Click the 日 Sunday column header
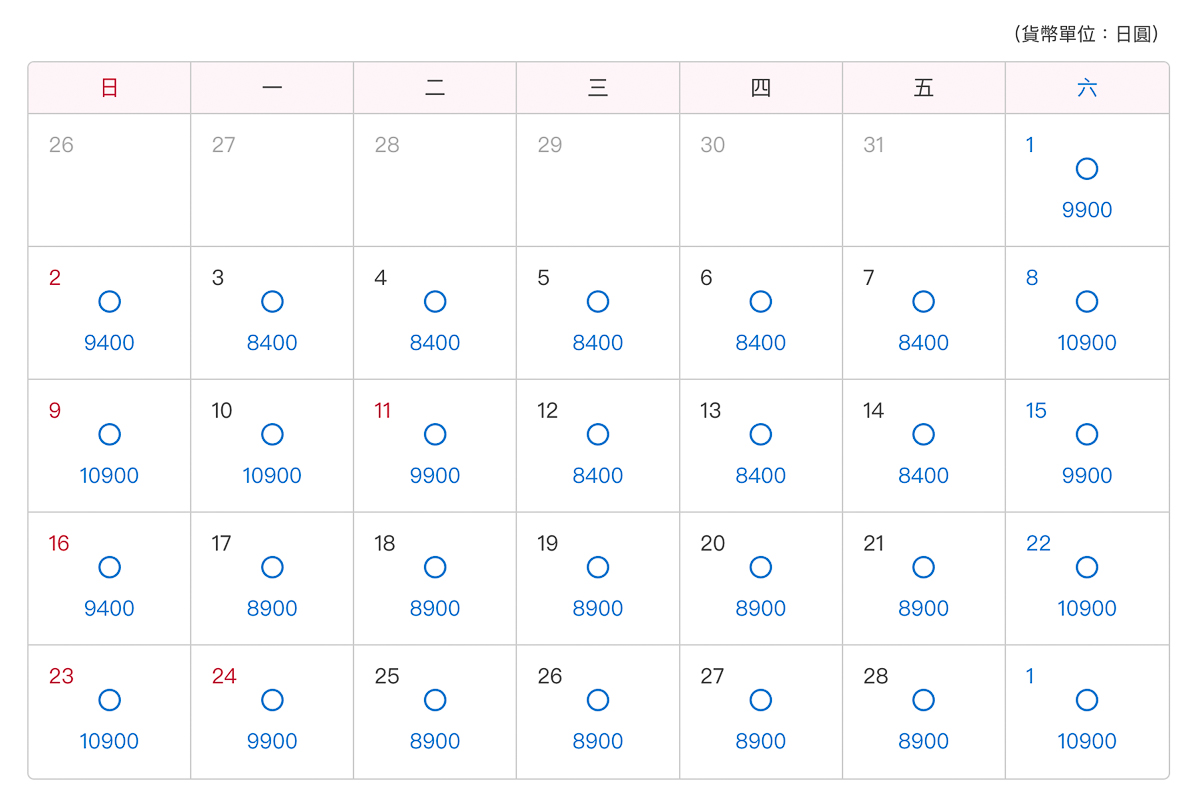The image size is (1200, 793). point(110,88)
